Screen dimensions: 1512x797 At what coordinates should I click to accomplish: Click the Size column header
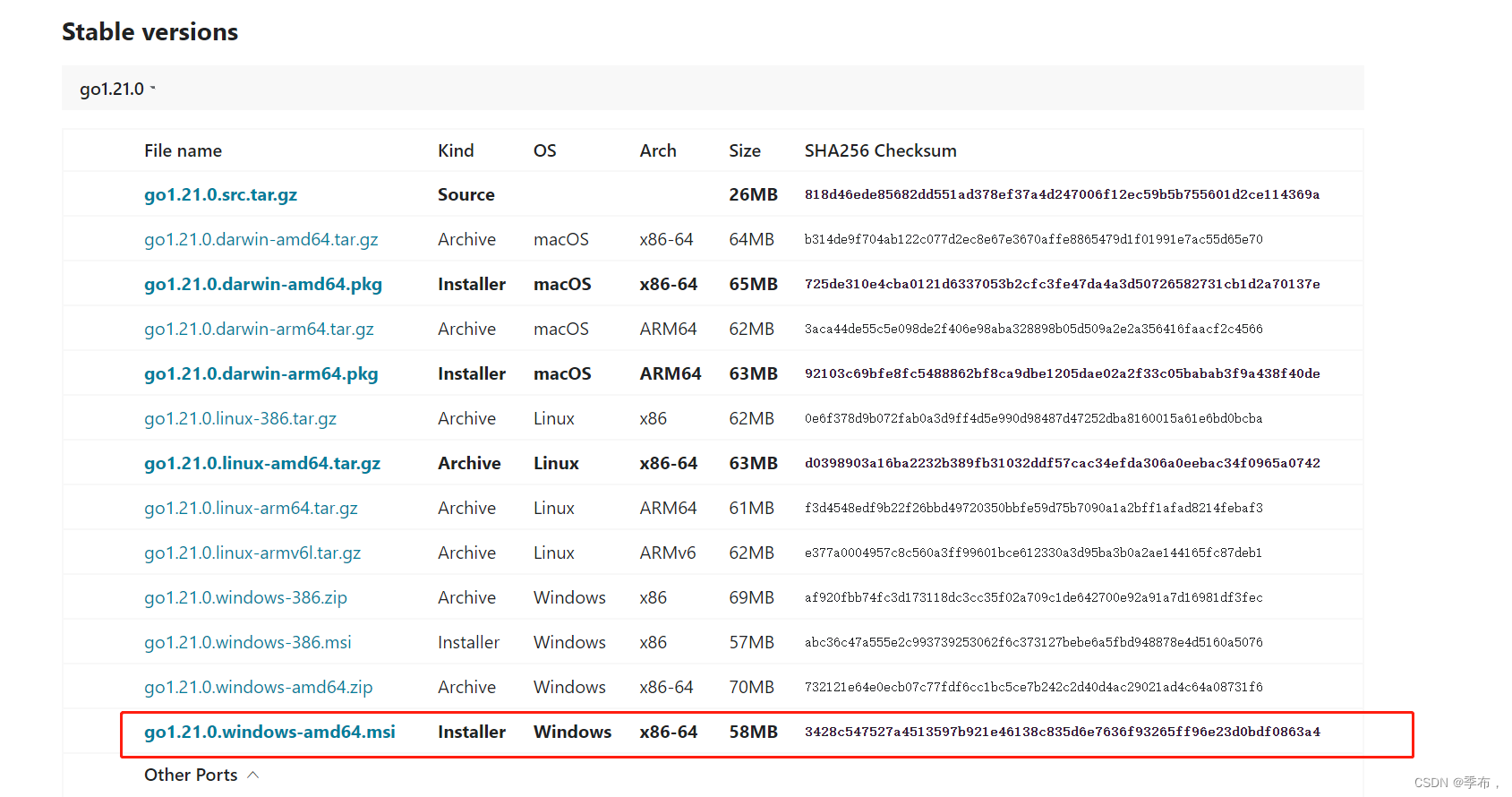pyautogui.click(x=745, y=150)
